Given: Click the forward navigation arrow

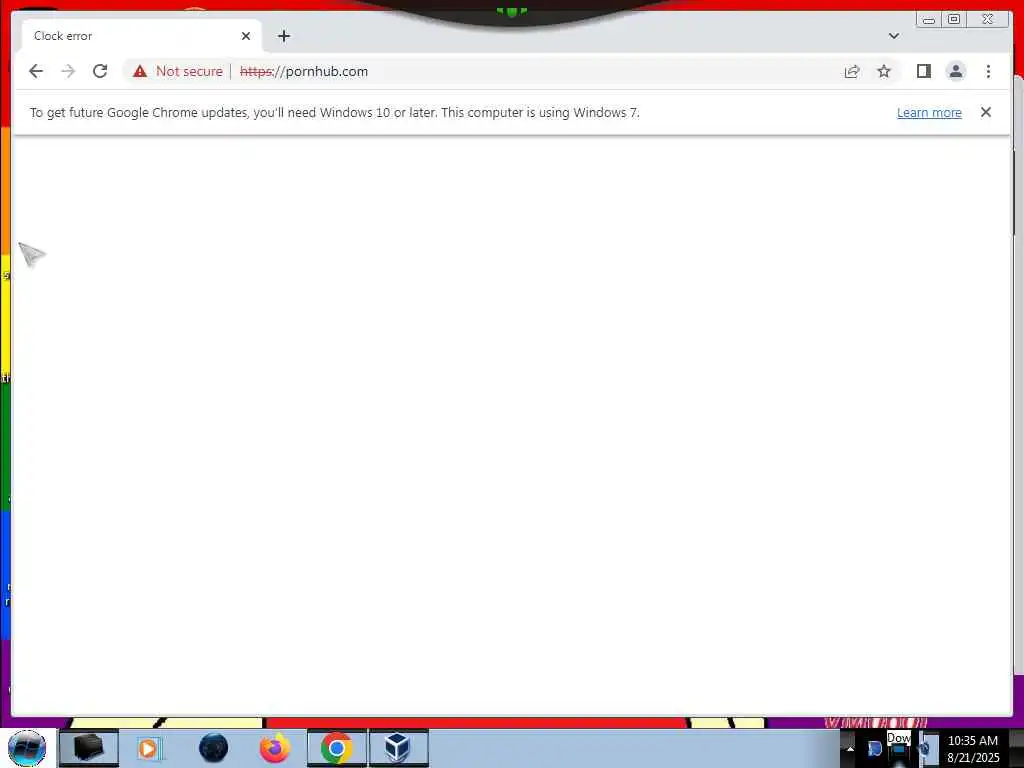Looking at the screenshot, I should click(68, 71).
